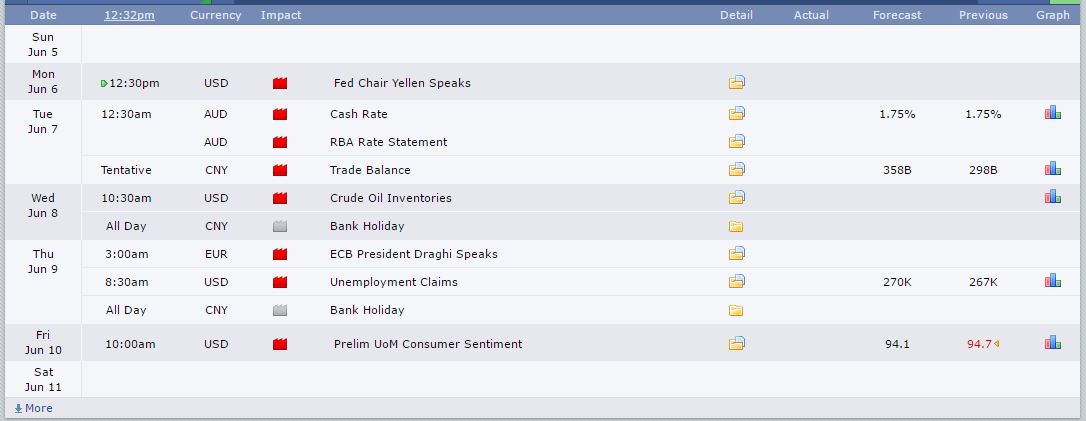Select the Impact column header
This screenshot has height=421, width=1086.
coord(281,15)
